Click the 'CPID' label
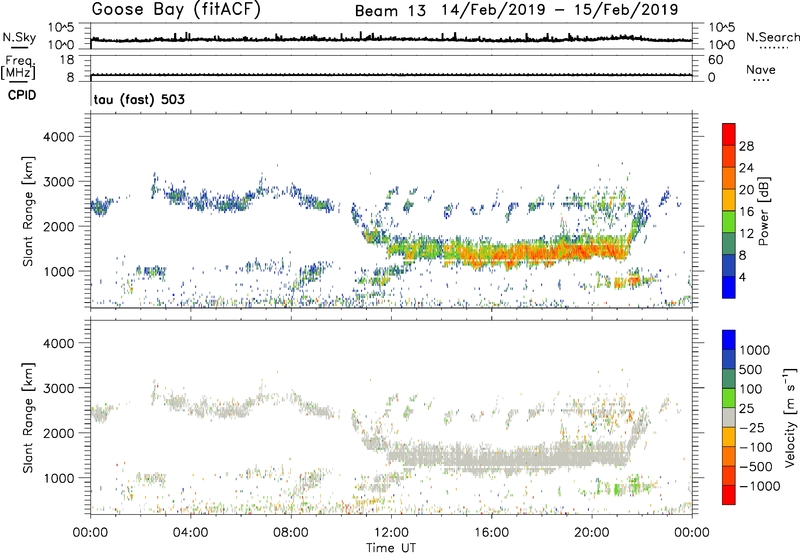The image size is (800, 554). click(22, 95)
